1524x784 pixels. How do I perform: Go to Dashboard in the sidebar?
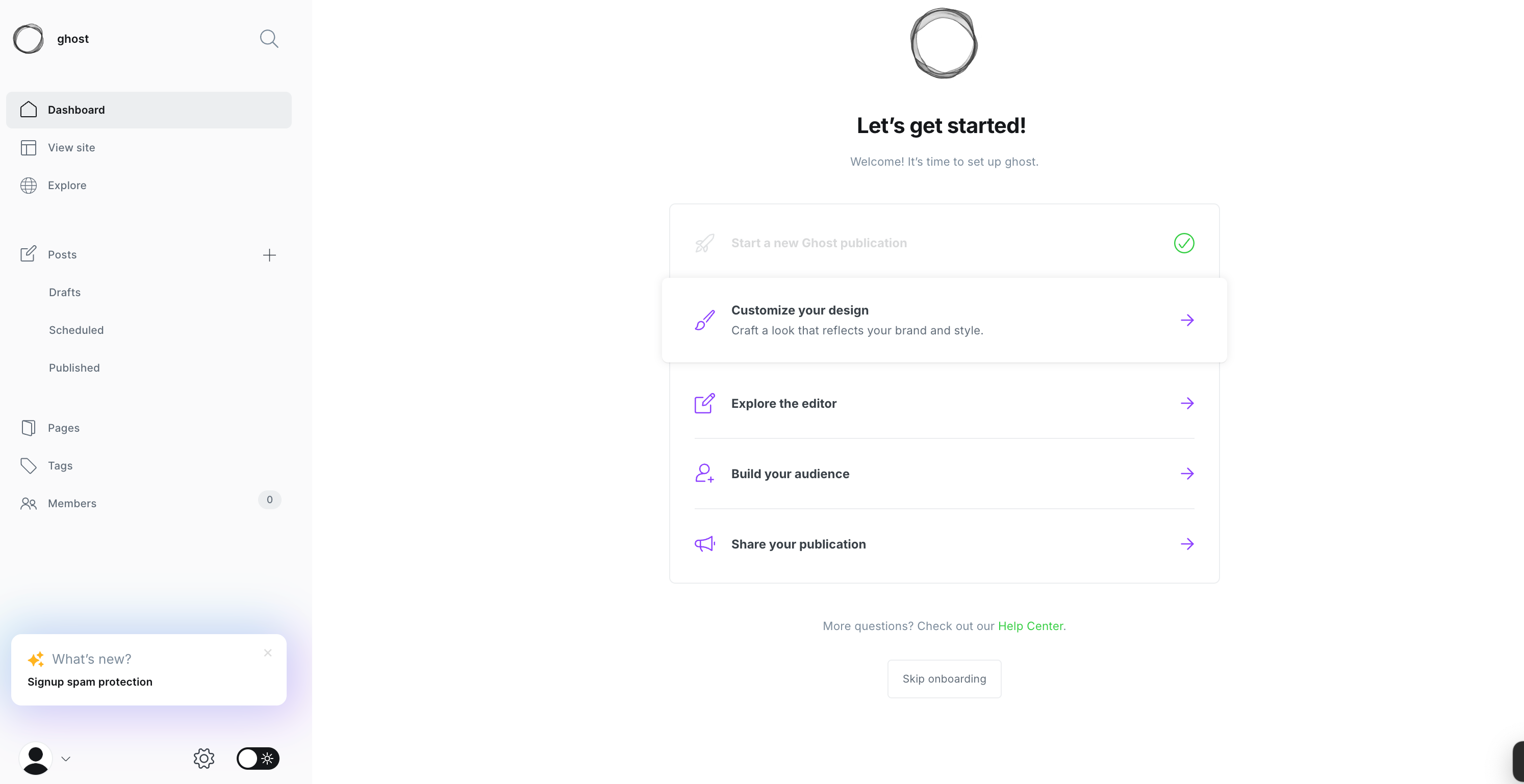(x=77, y=110)
